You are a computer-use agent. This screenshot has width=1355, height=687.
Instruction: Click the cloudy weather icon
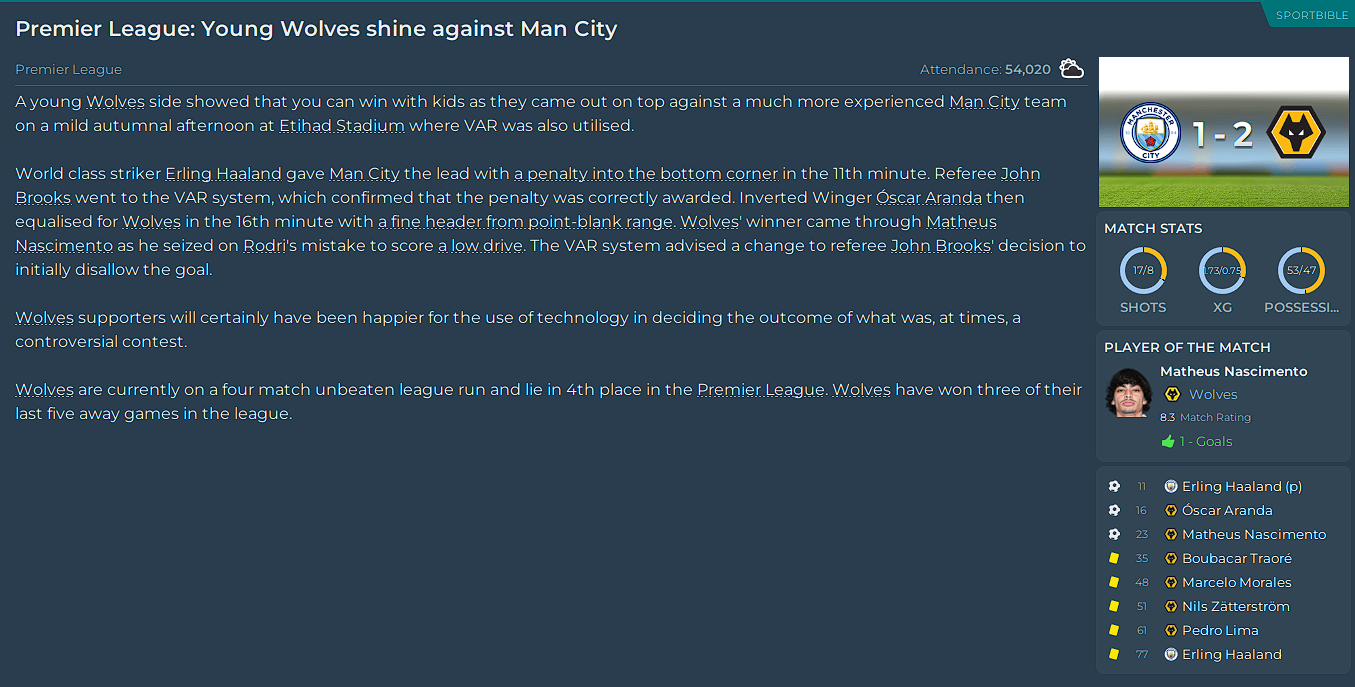click(1071, 69)
